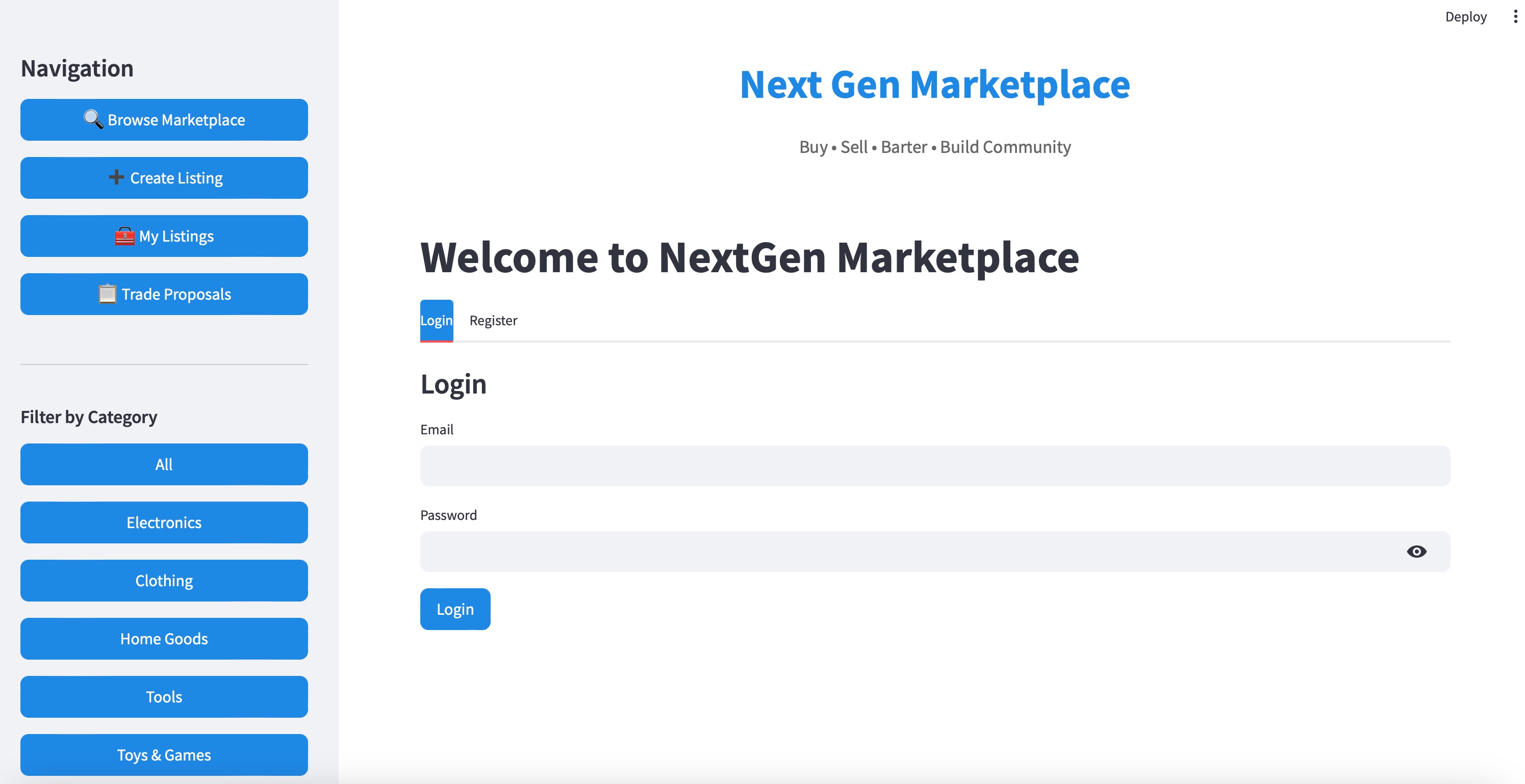This screenshot has width=1525, height=784.
Task: Click the toolbox icon on My Listings
Action: (x=124, y=236)
